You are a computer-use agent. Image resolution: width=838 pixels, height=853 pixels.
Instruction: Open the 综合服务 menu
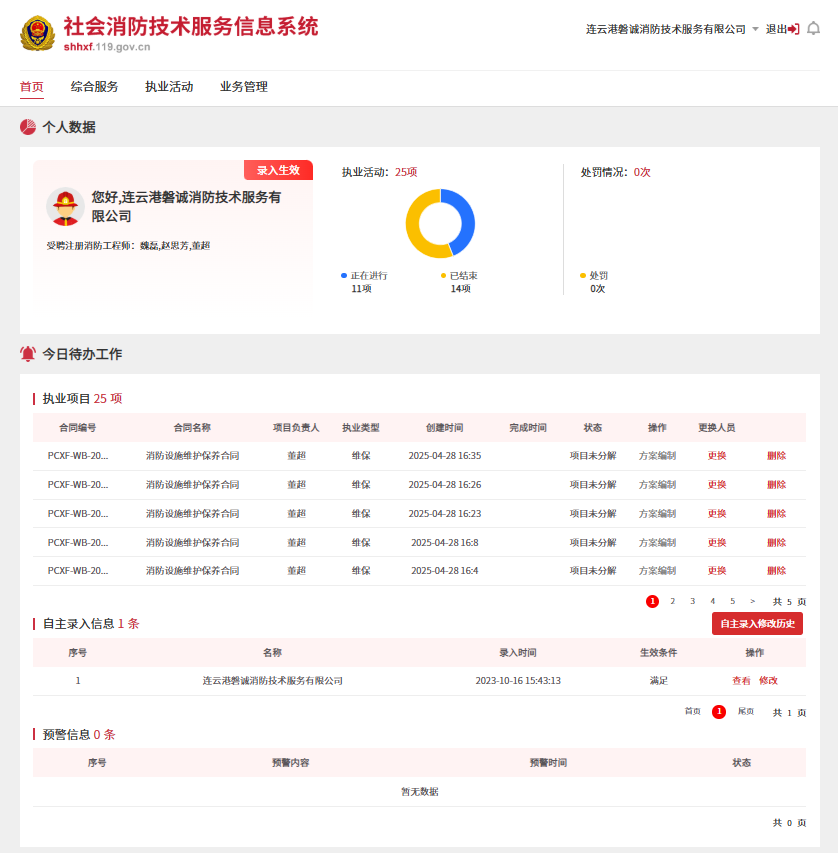click(x=94, y=87)
